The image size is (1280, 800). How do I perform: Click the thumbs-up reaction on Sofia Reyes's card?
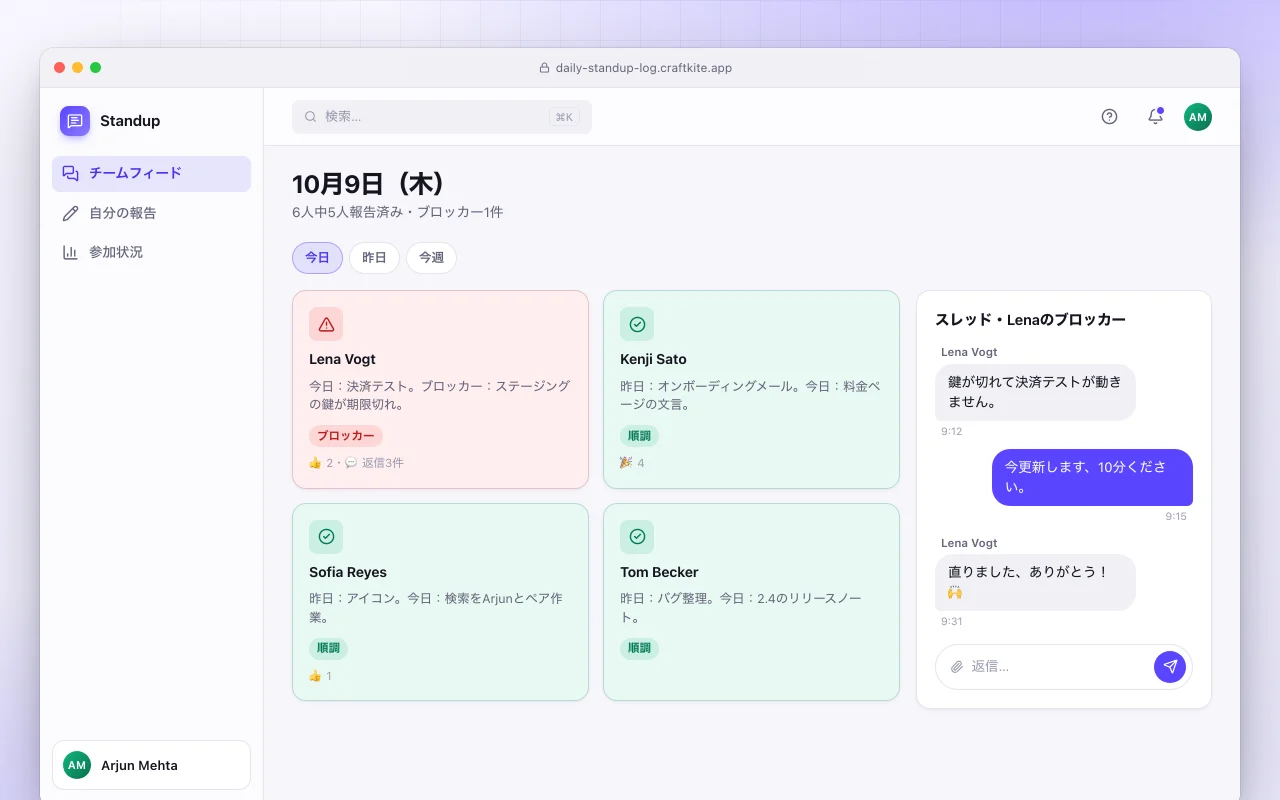(315, 676)
